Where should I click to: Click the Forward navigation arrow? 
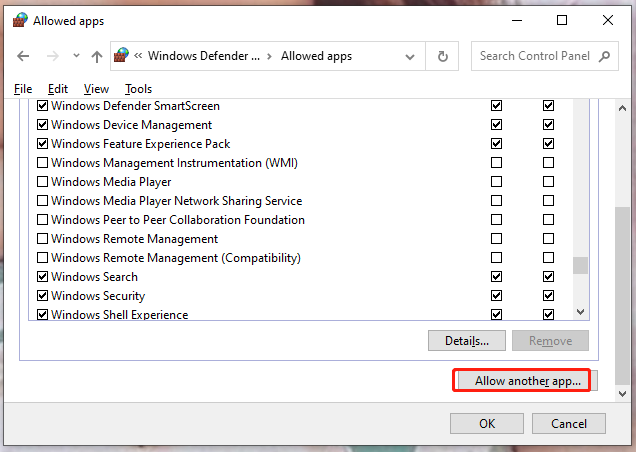click(50, 57)
